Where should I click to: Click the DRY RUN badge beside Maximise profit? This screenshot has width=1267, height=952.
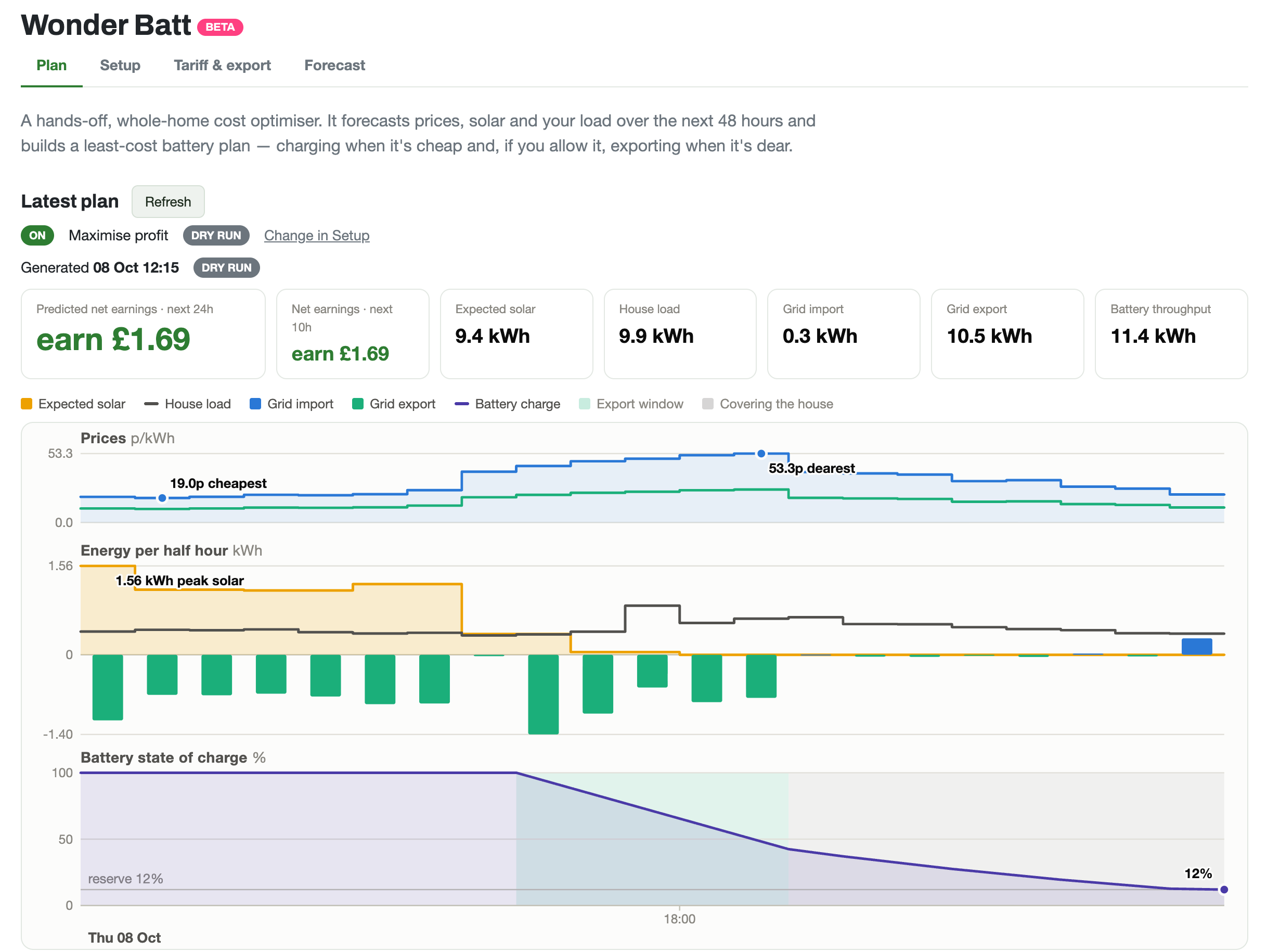[216, 236]
